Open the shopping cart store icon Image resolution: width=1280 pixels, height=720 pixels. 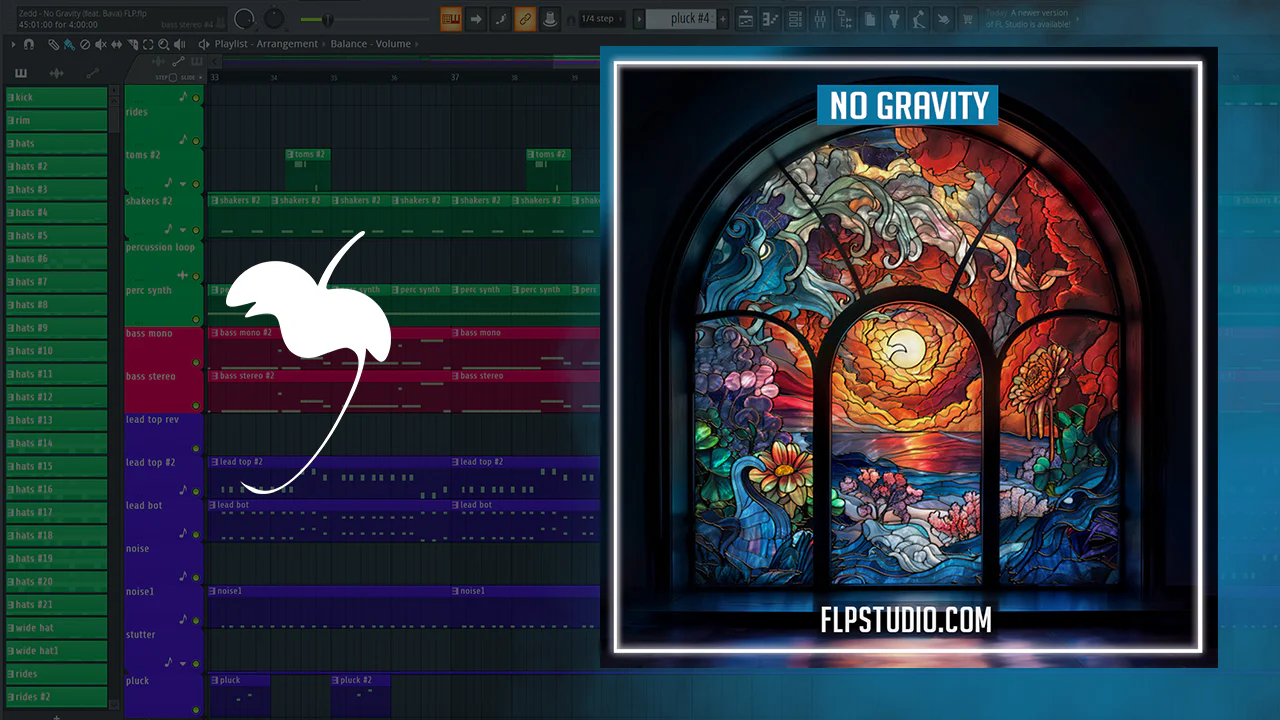[x=968, y=19]
